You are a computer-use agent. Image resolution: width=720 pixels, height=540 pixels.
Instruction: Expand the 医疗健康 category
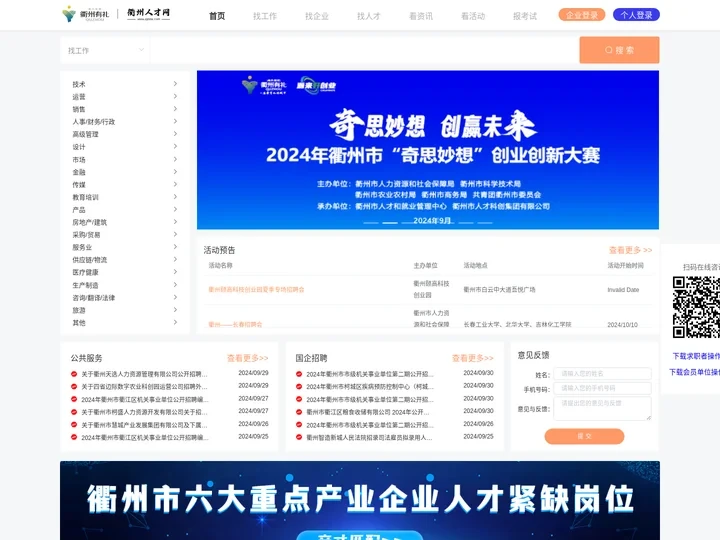pyautogui.click(x=124, y=272)
